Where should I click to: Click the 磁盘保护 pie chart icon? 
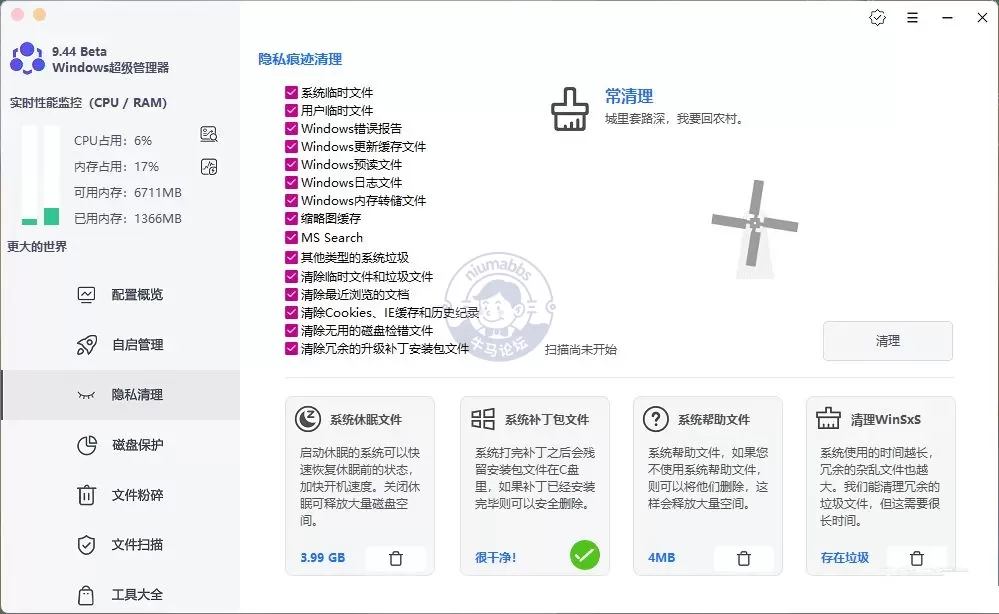(x=87, y=445)
